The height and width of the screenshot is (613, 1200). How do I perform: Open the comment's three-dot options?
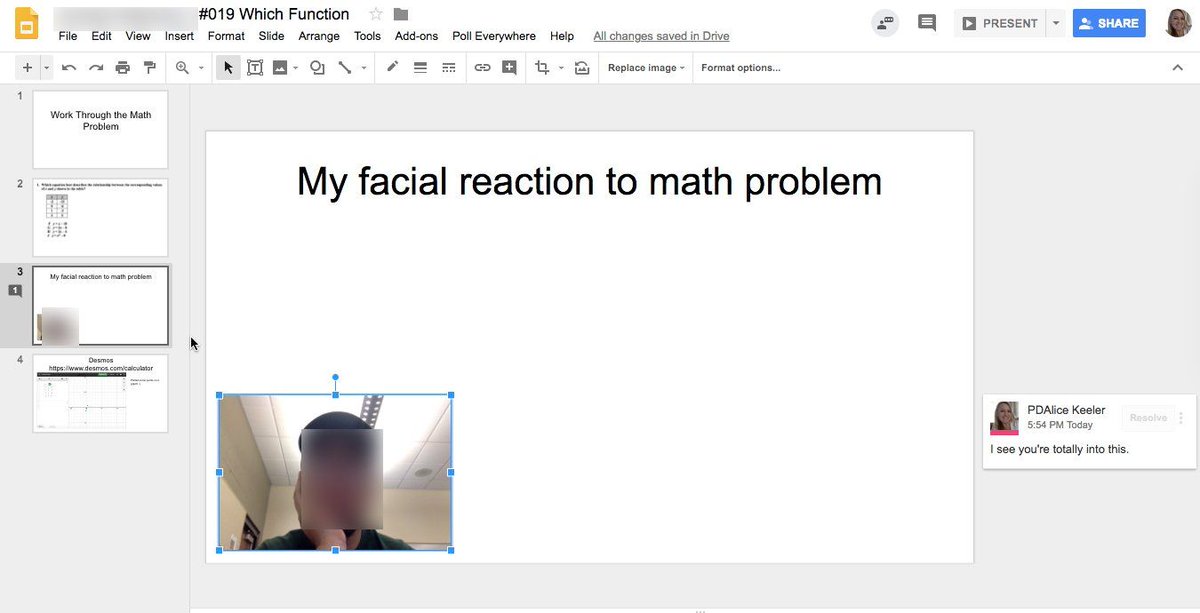1182,418
